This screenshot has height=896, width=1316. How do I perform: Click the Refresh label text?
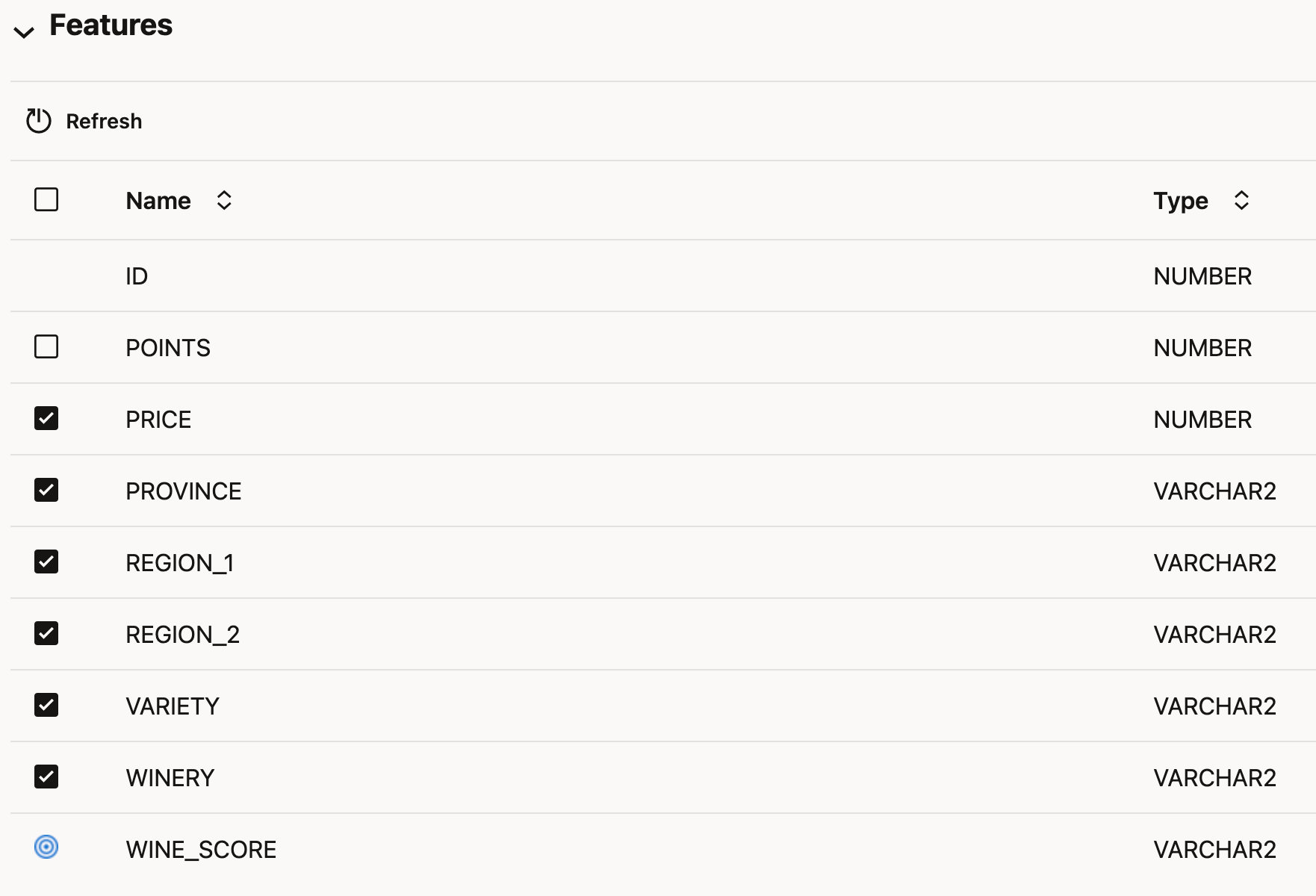pos(105,120)
